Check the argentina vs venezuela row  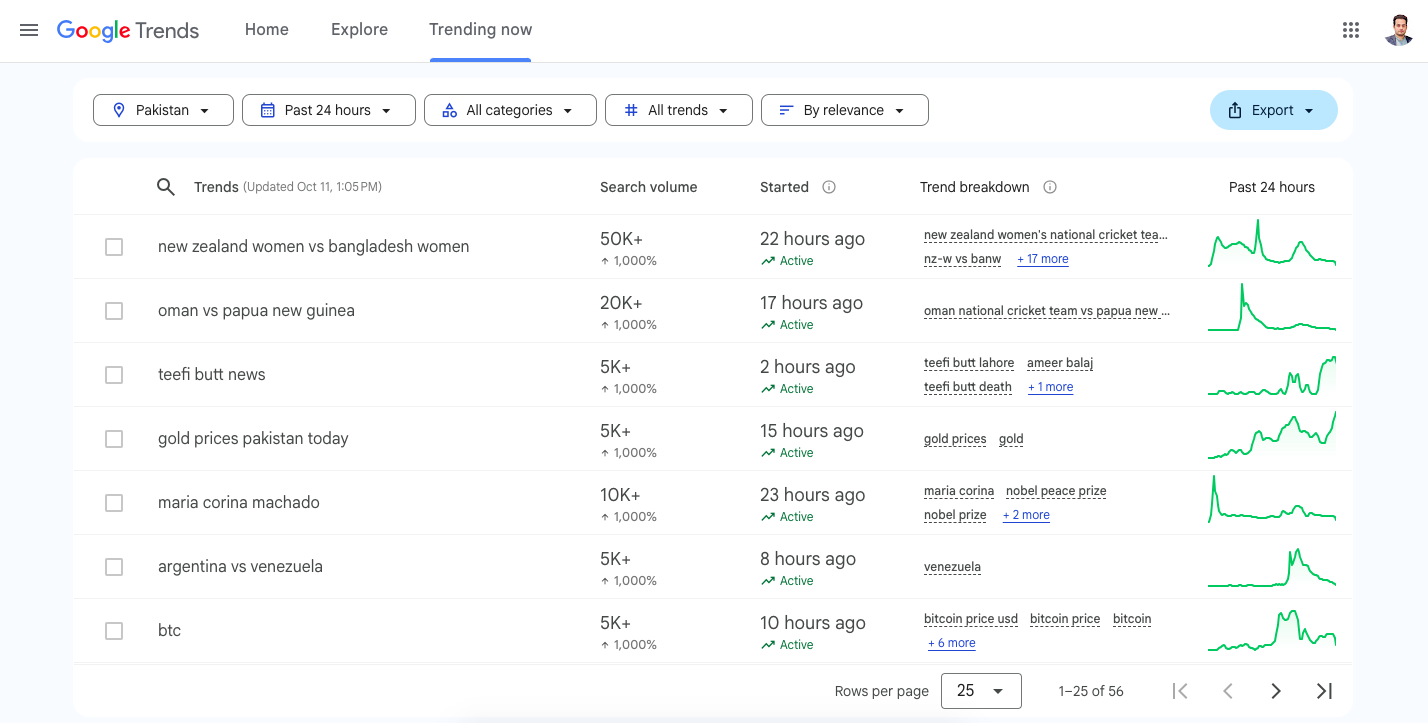(114, 567)
